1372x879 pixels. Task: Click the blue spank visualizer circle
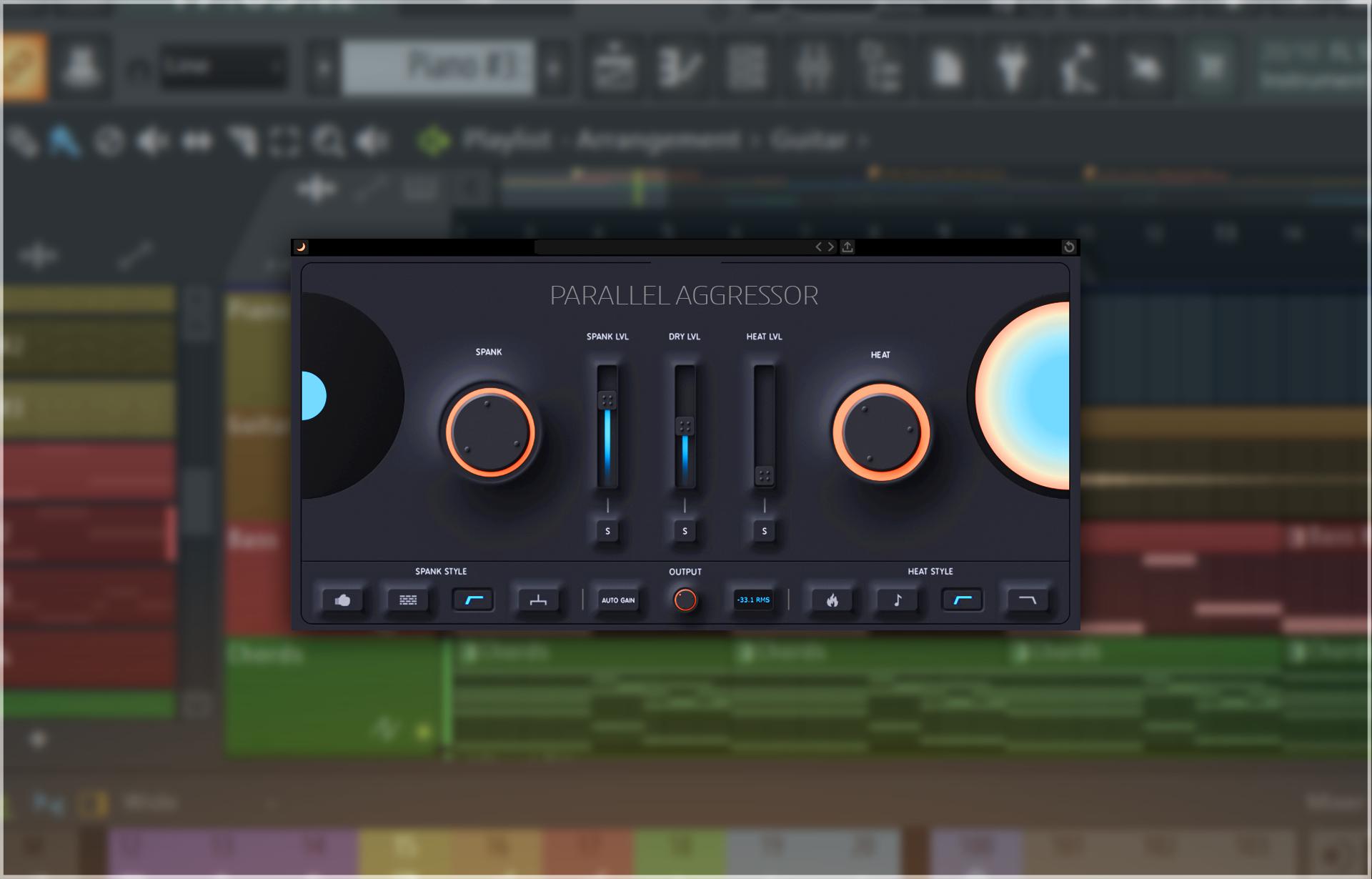click(314, 396)
